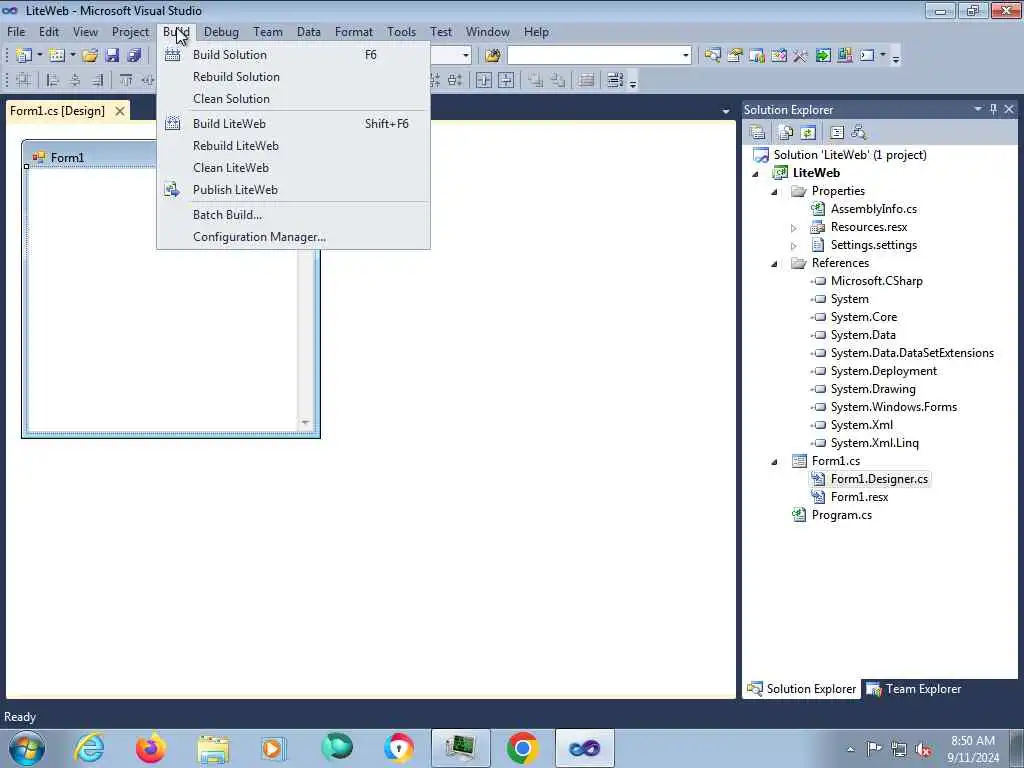Expand the Resources.resx node

[x=793, y=228]
